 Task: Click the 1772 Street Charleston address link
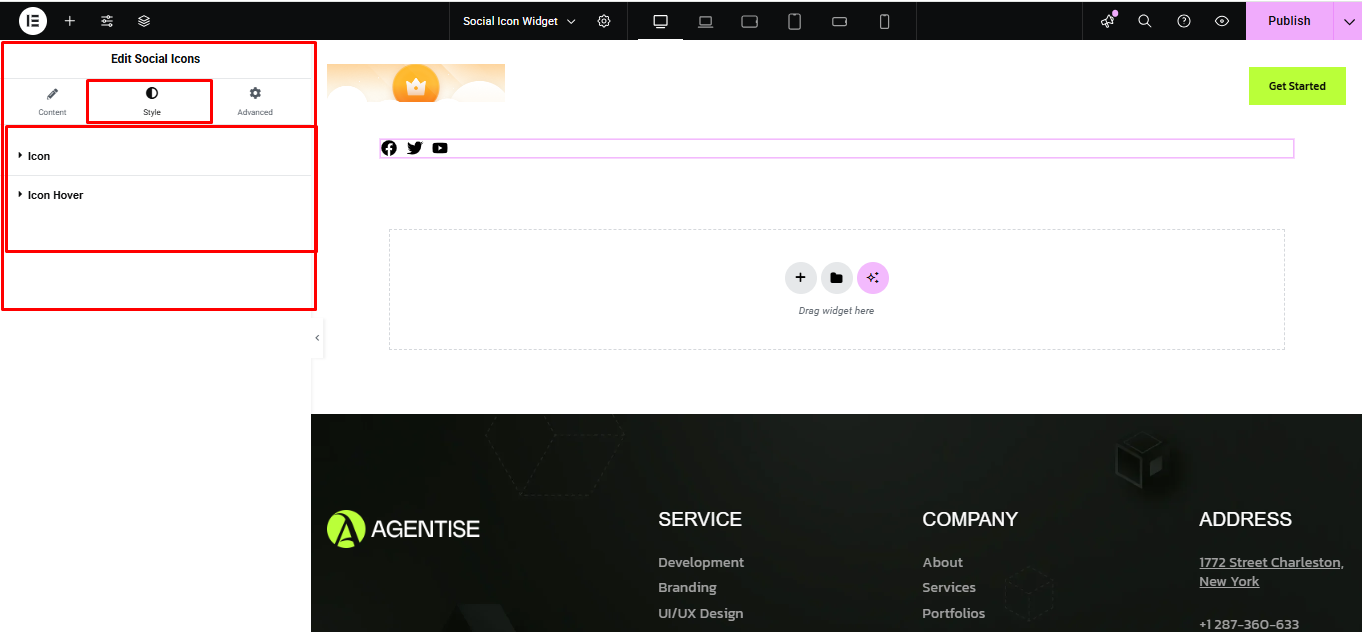click(x=1271, y=572)
